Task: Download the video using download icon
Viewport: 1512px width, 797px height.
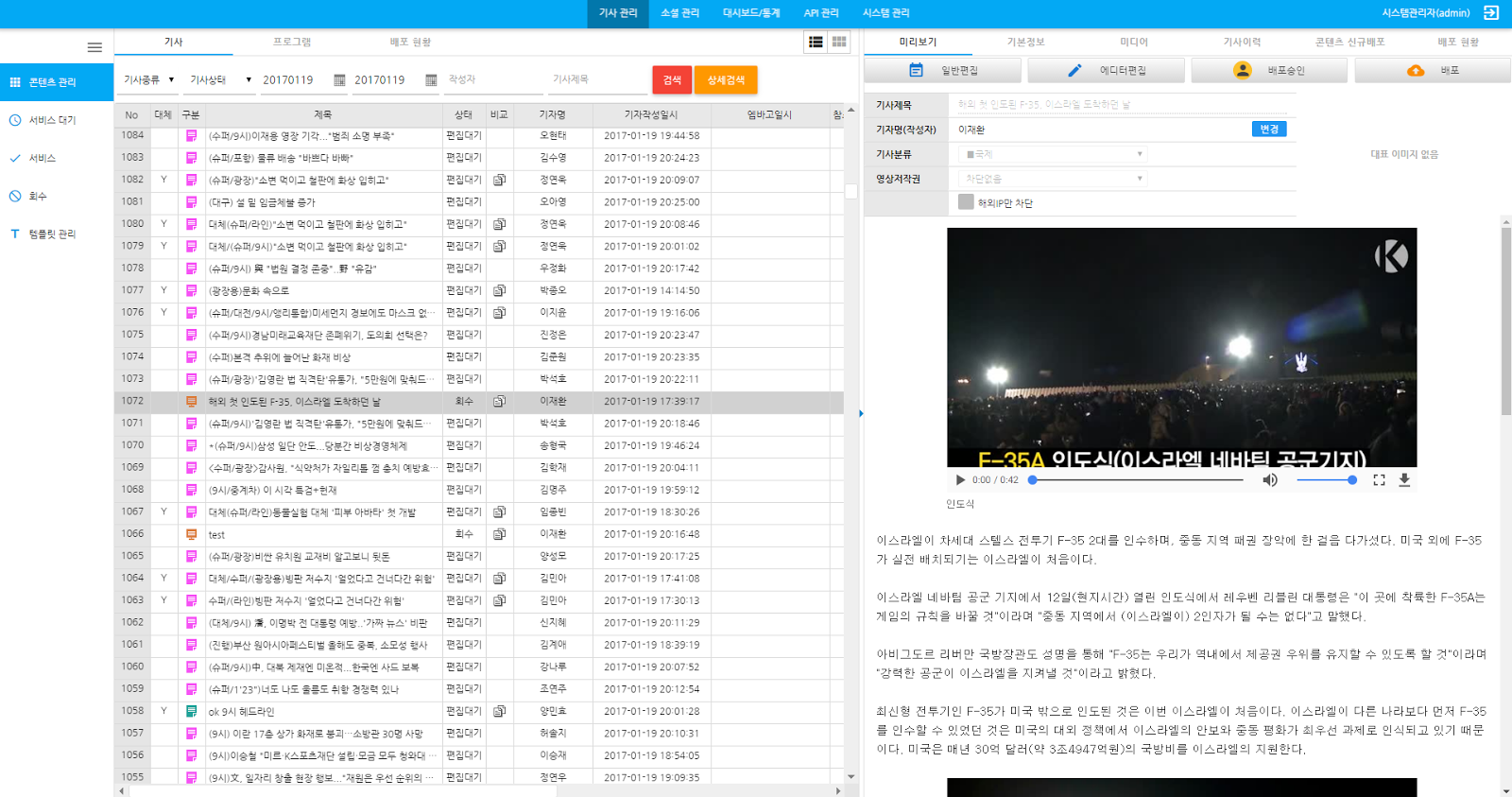Action: pyautogui.click(x=1404, y=480)
